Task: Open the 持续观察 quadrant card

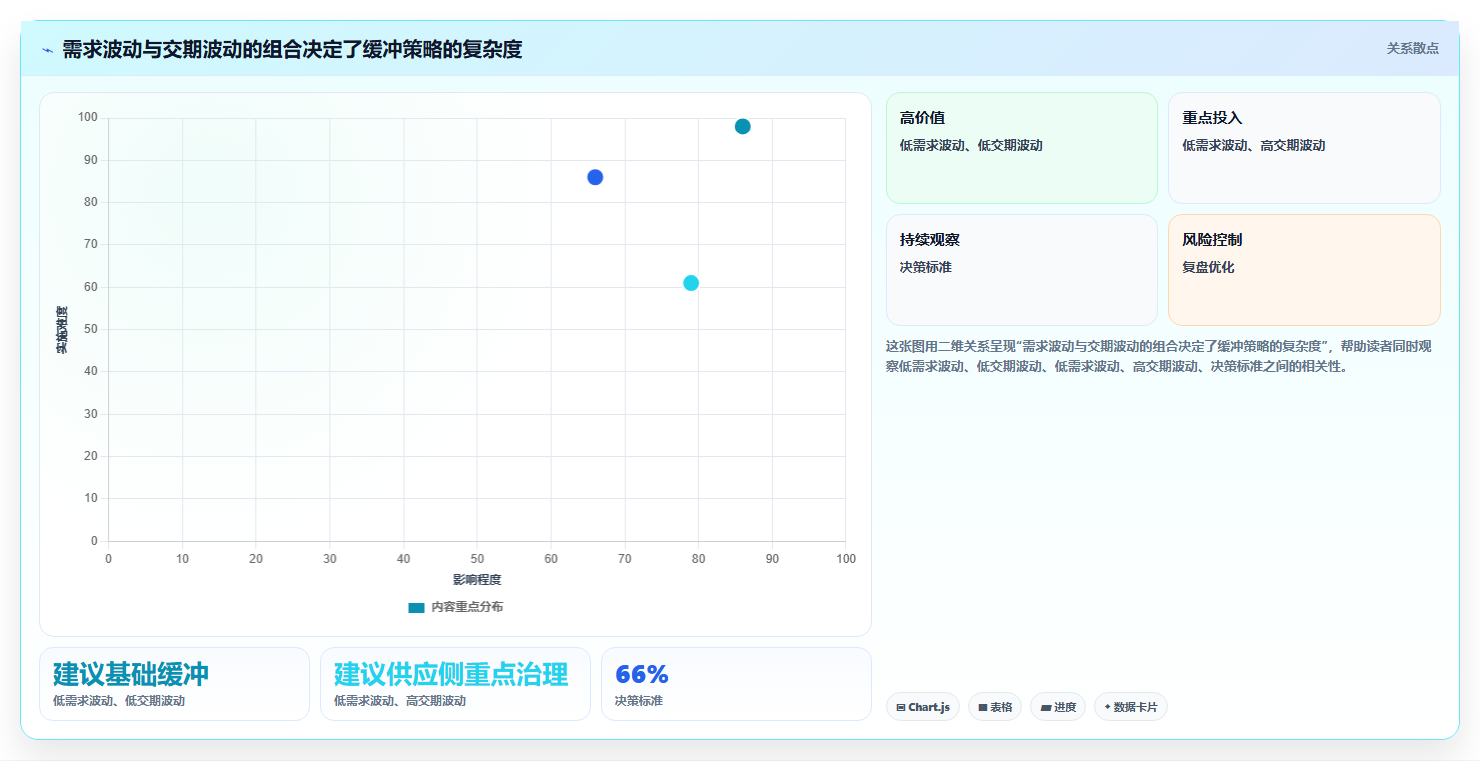Action: (1021, 270)
